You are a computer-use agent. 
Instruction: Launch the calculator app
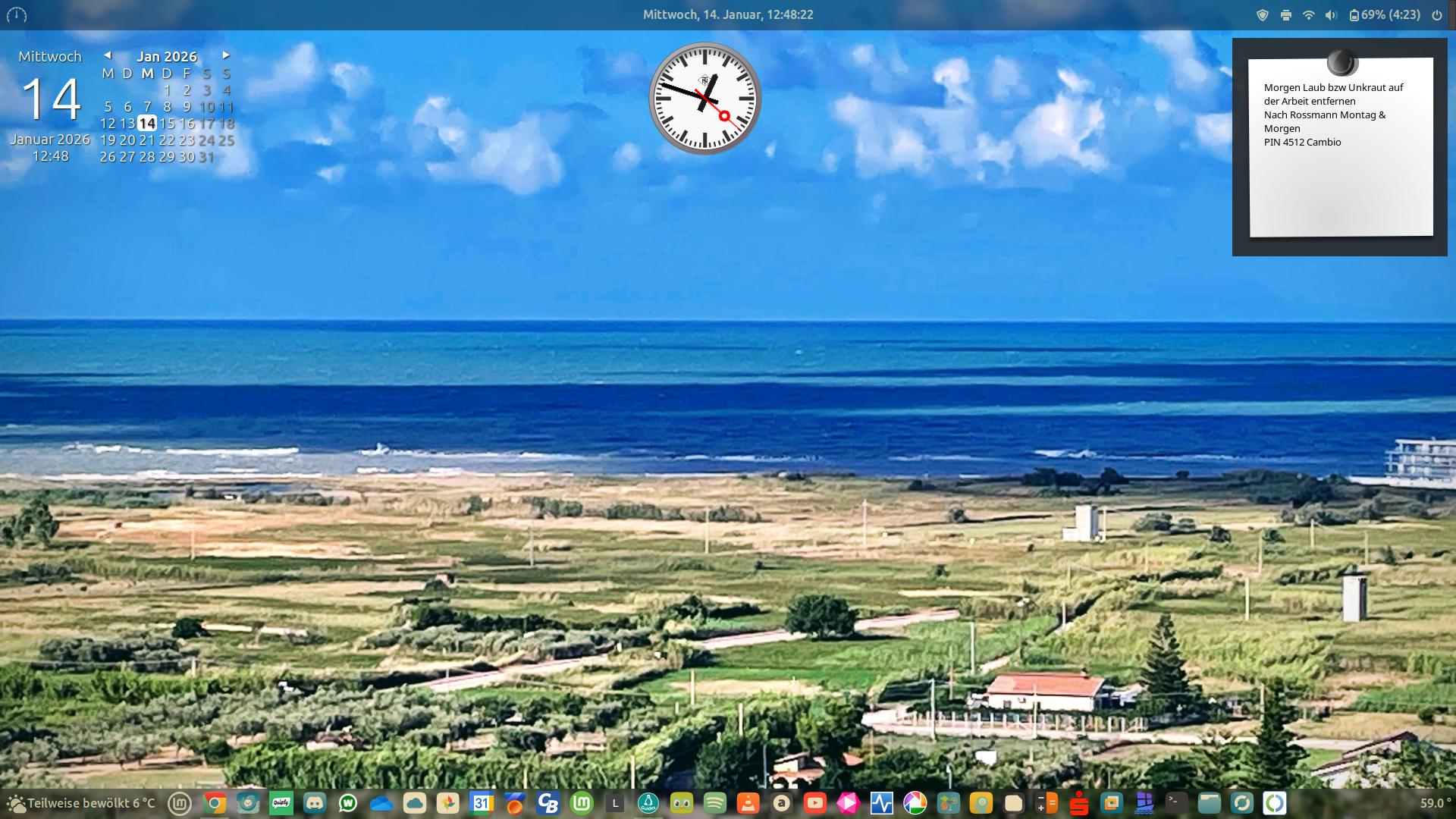tap(1046, 803)
